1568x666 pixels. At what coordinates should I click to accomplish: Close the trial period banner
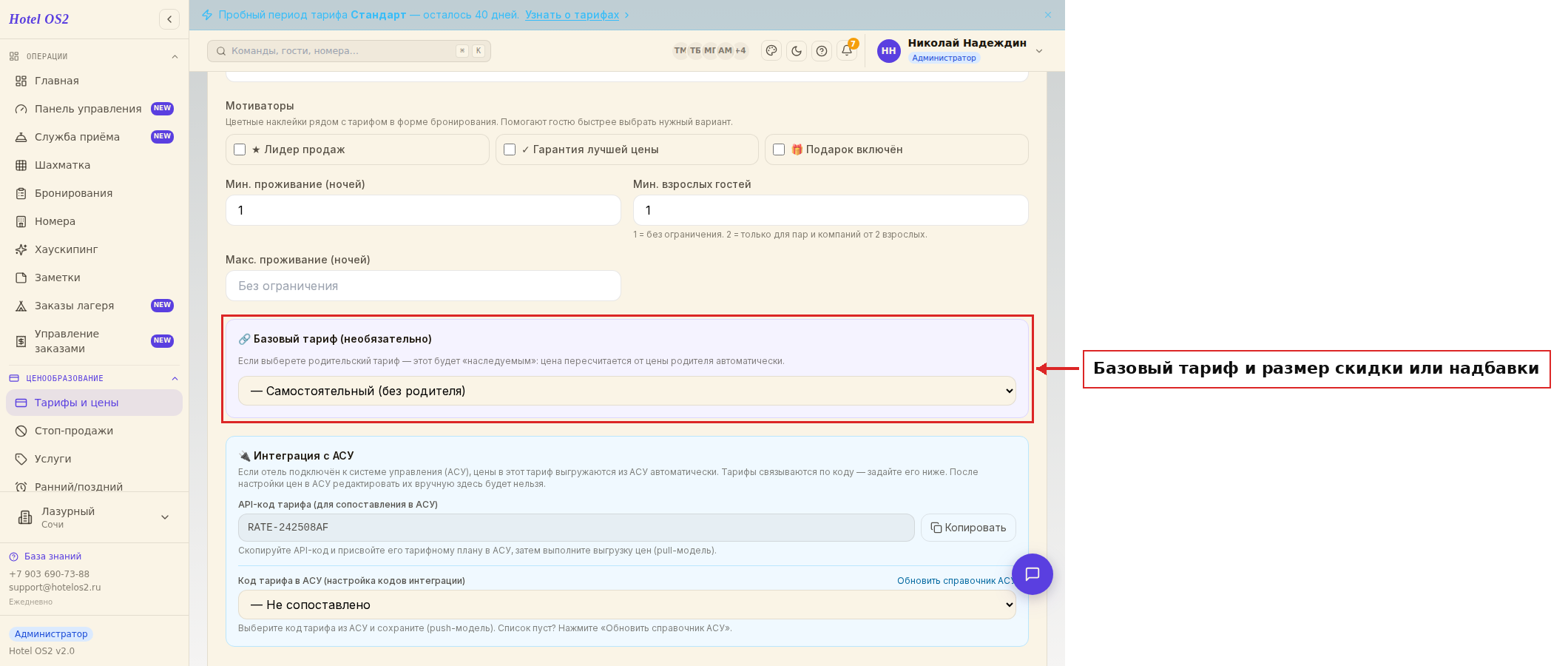(1048, 15)
